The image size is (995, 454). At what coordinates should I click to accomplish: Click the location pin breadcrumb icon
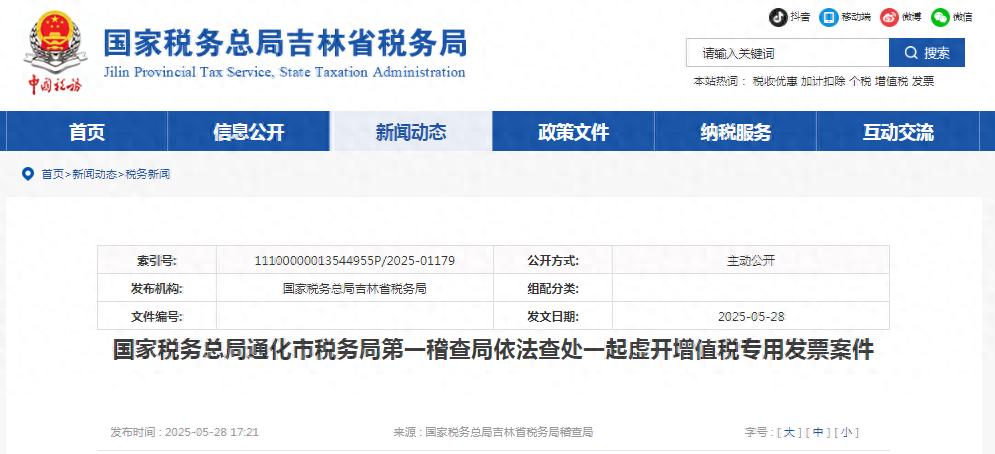27,174
